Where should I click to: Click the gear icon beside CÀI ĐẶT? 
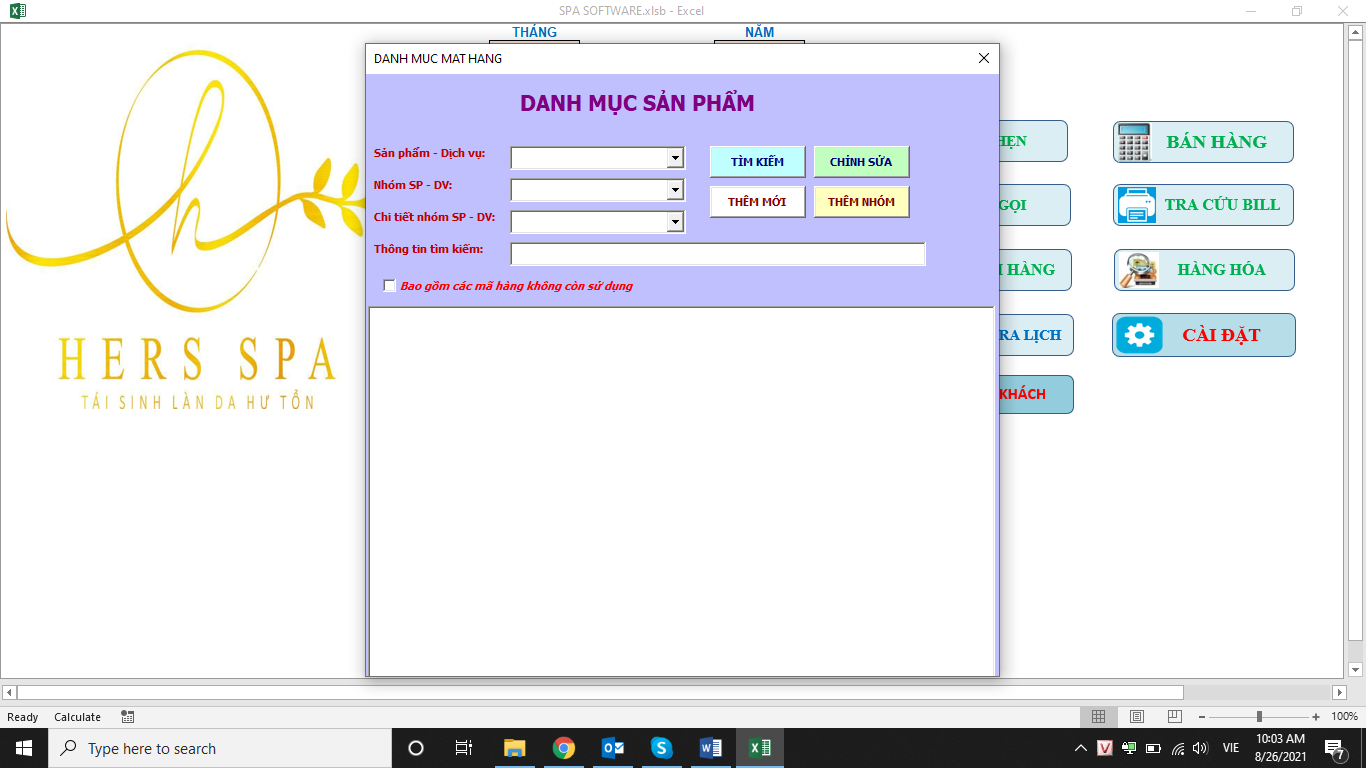pos(1139,335)
